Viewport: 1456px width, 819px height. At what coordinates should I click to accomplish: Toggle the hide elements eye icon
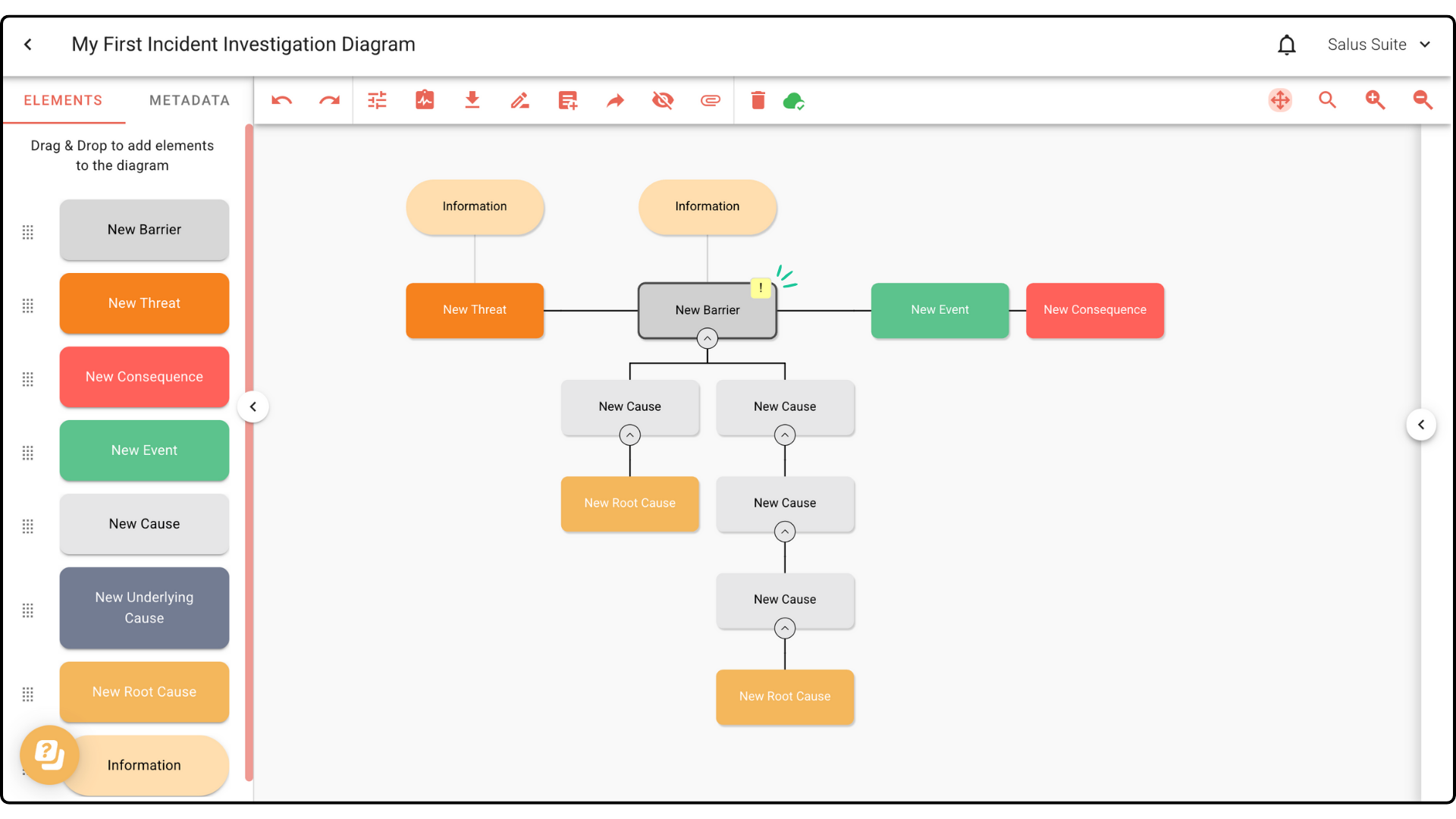663,100
